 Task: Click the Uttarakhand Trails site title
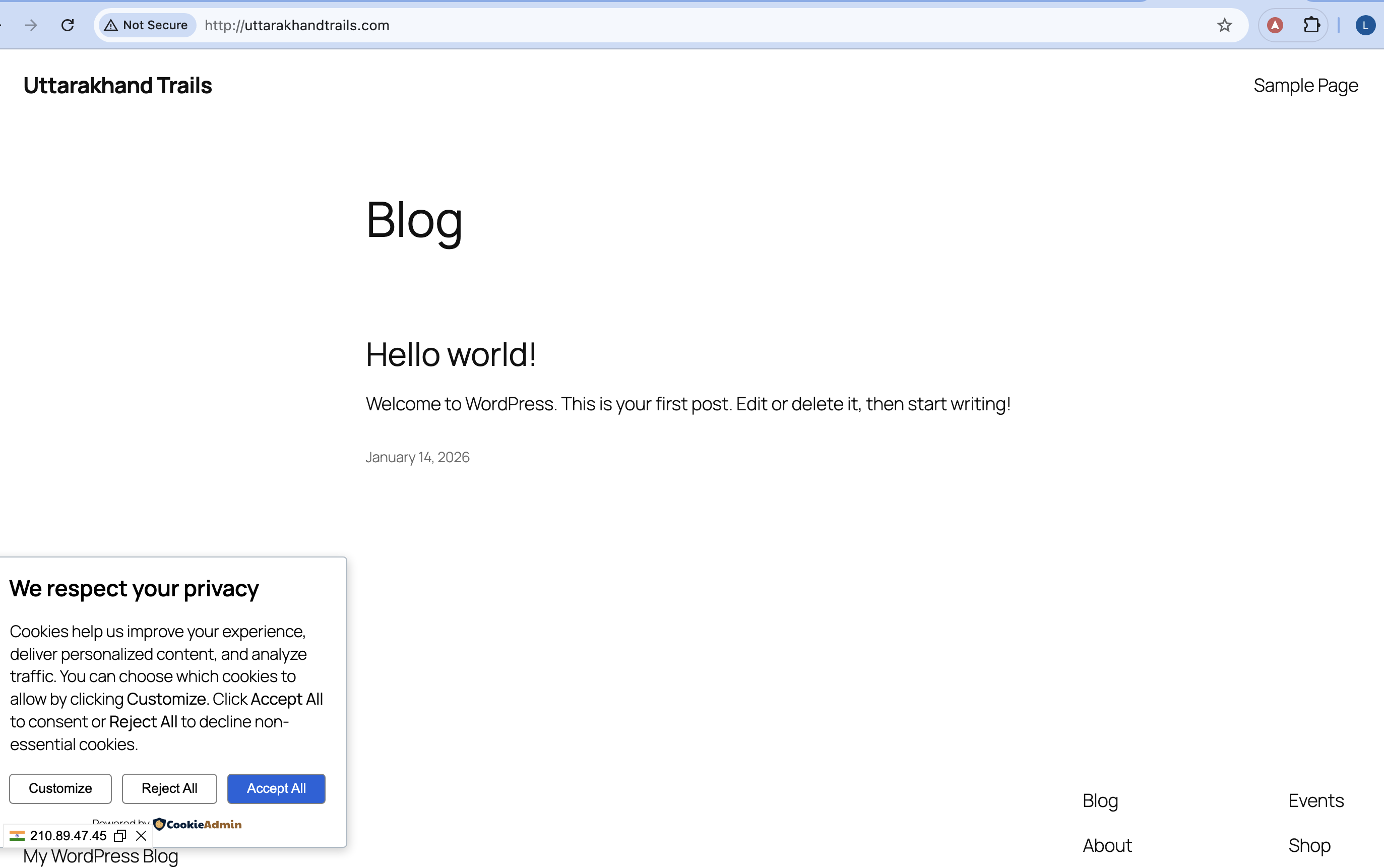(117, 86)
